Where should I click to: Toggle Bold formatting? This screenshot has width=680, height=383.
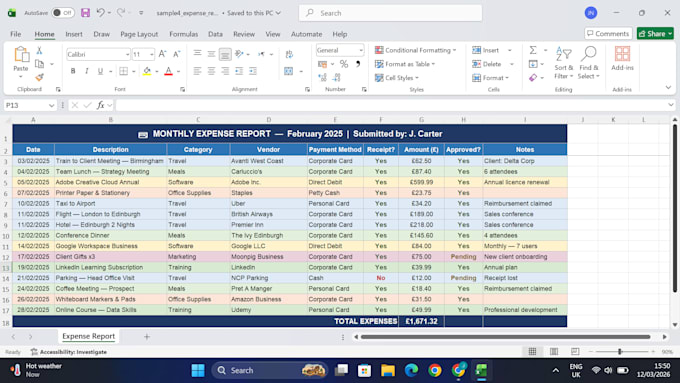(73, 71)
